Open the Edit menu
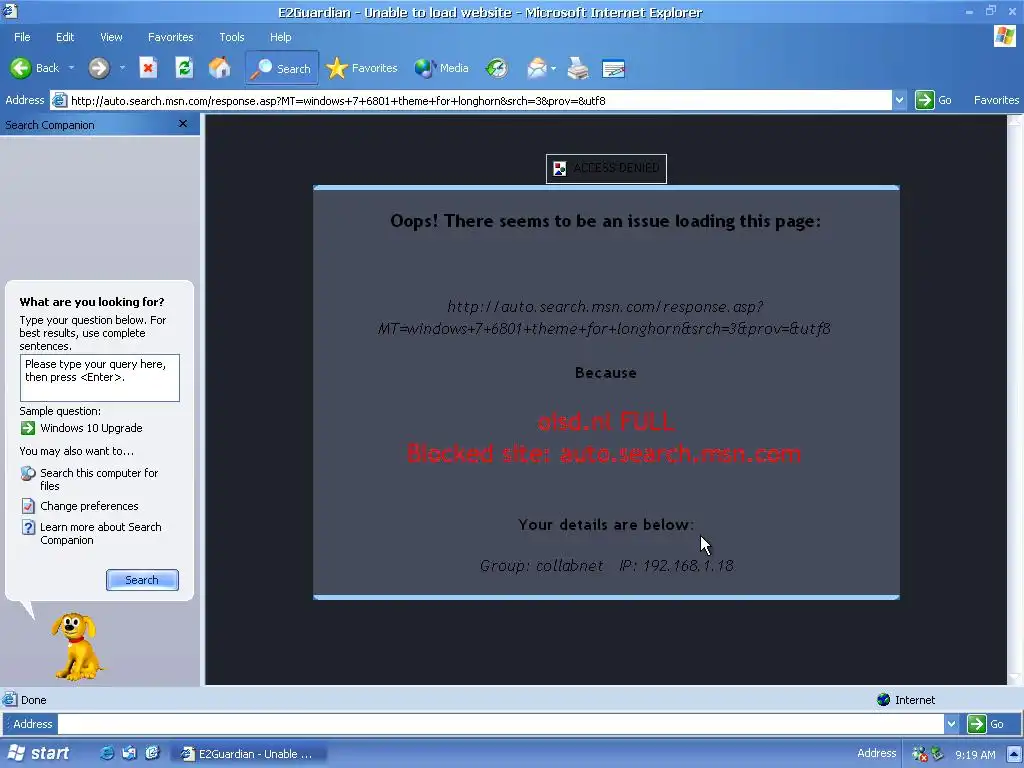1024x768 pixels. coord(65,37)
